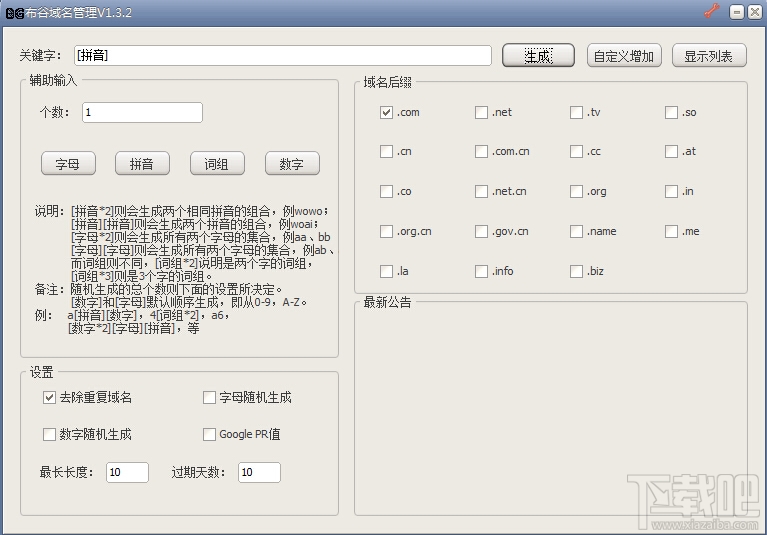The height and width of the screenshot is (535, 767).
Task: Select the .org suffix checkbox
Action: [x=576, y=191]
